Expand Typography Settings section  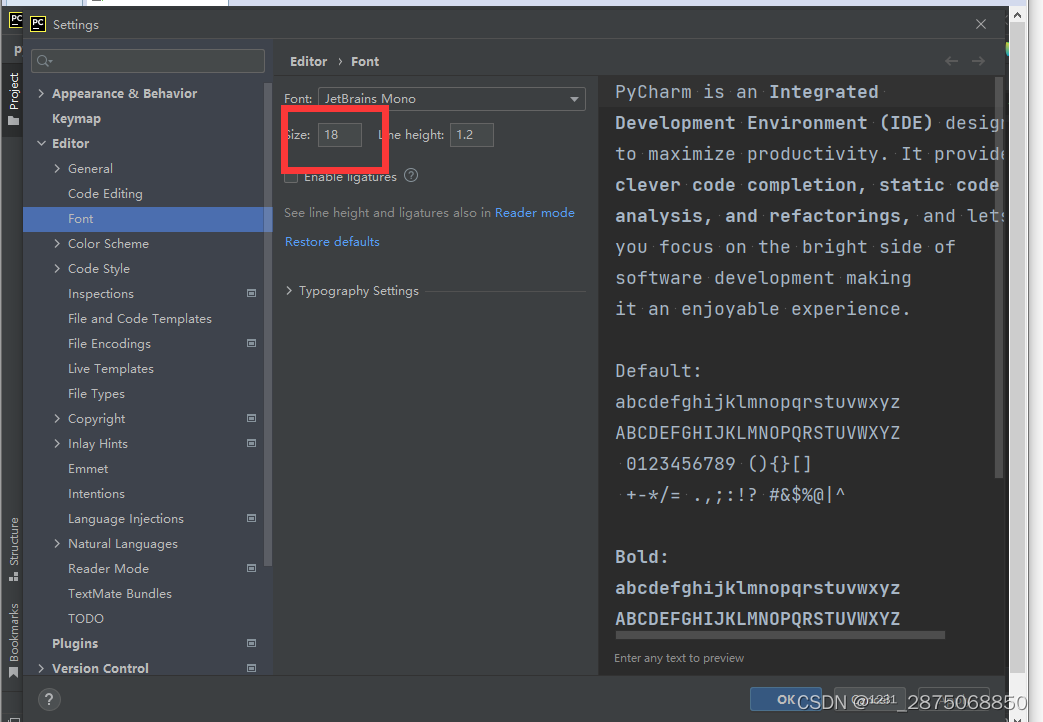pyautogui.click(x=289, y=291)
